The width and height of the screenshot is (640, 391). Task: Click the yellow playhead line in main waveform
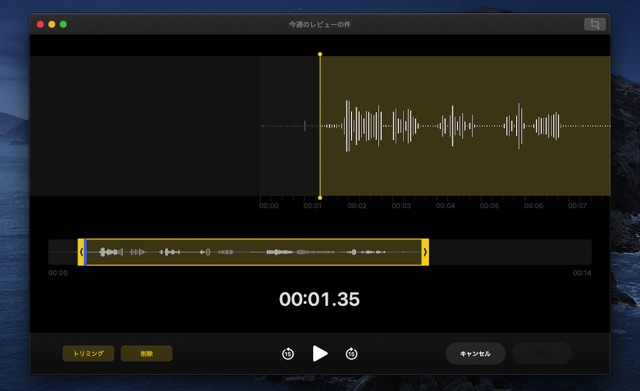click(x=320, y=126)
